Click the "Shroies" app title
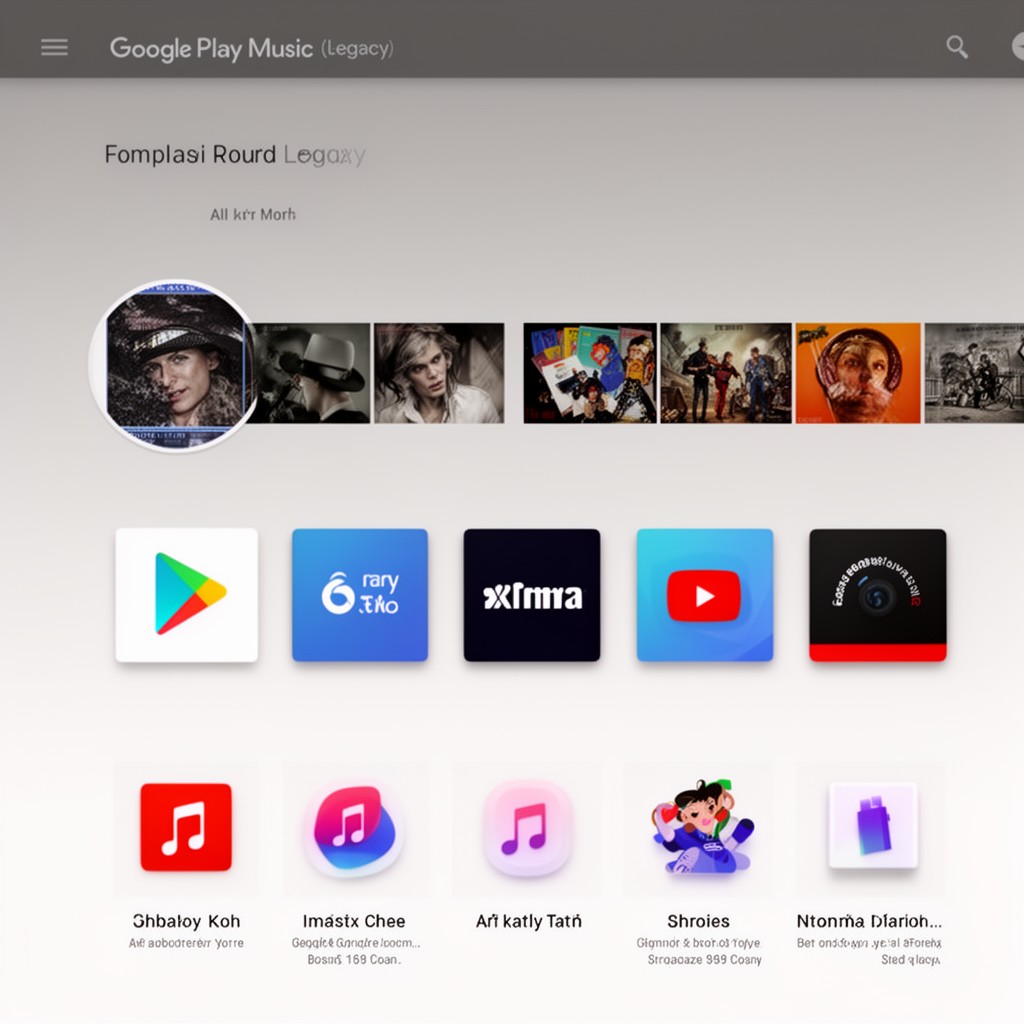Viewport: 1024px width, 1024px height. tap(698, 921)
